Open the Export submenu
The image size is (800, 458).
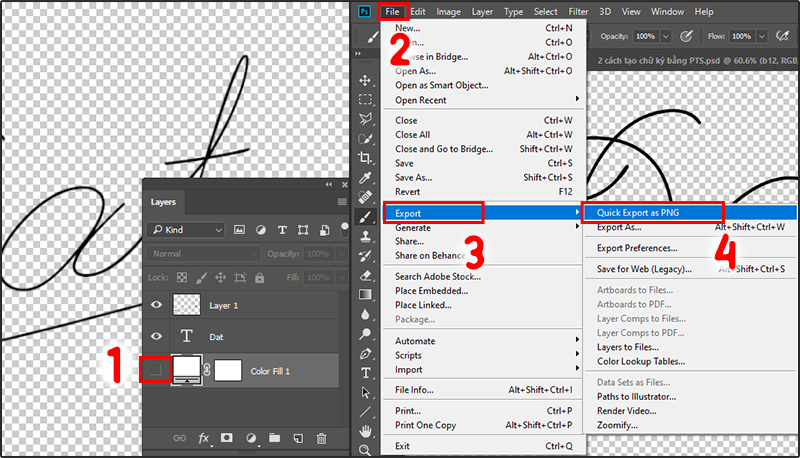tap(435, 212)
